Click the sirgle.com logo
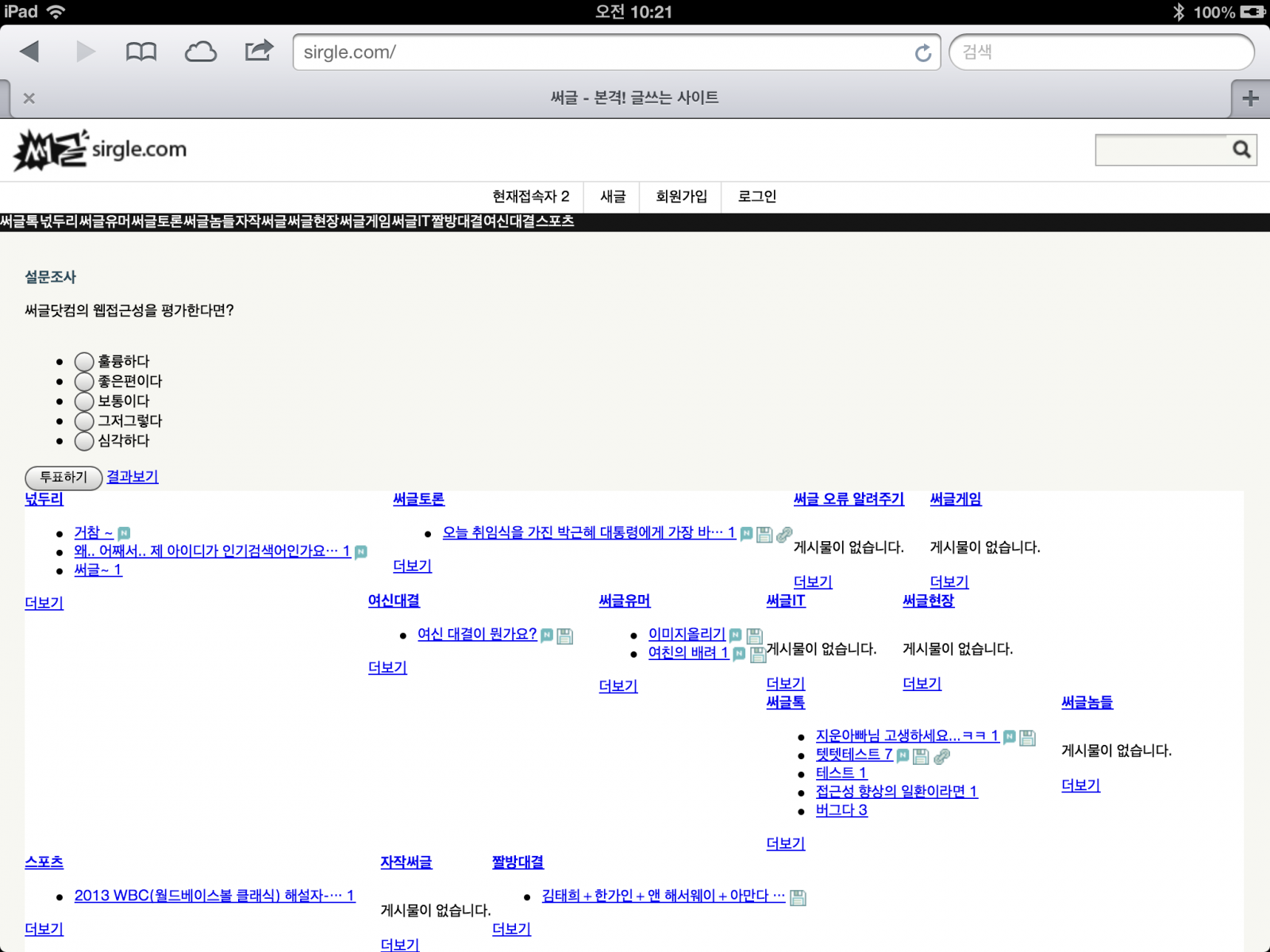 point(100,149)
